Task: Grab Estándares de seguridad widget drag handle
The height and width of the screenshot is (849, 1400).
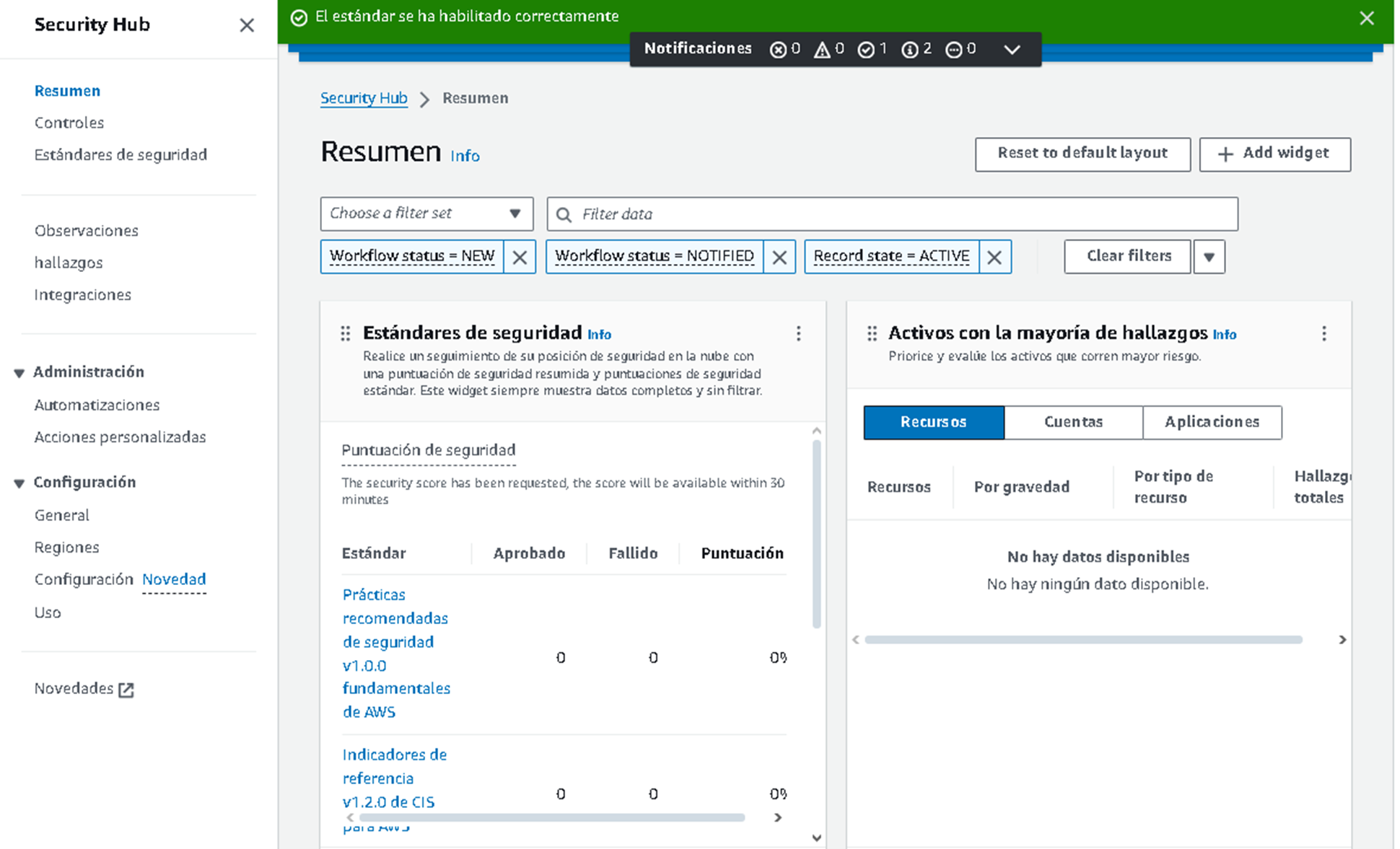Action: point(346,333)
